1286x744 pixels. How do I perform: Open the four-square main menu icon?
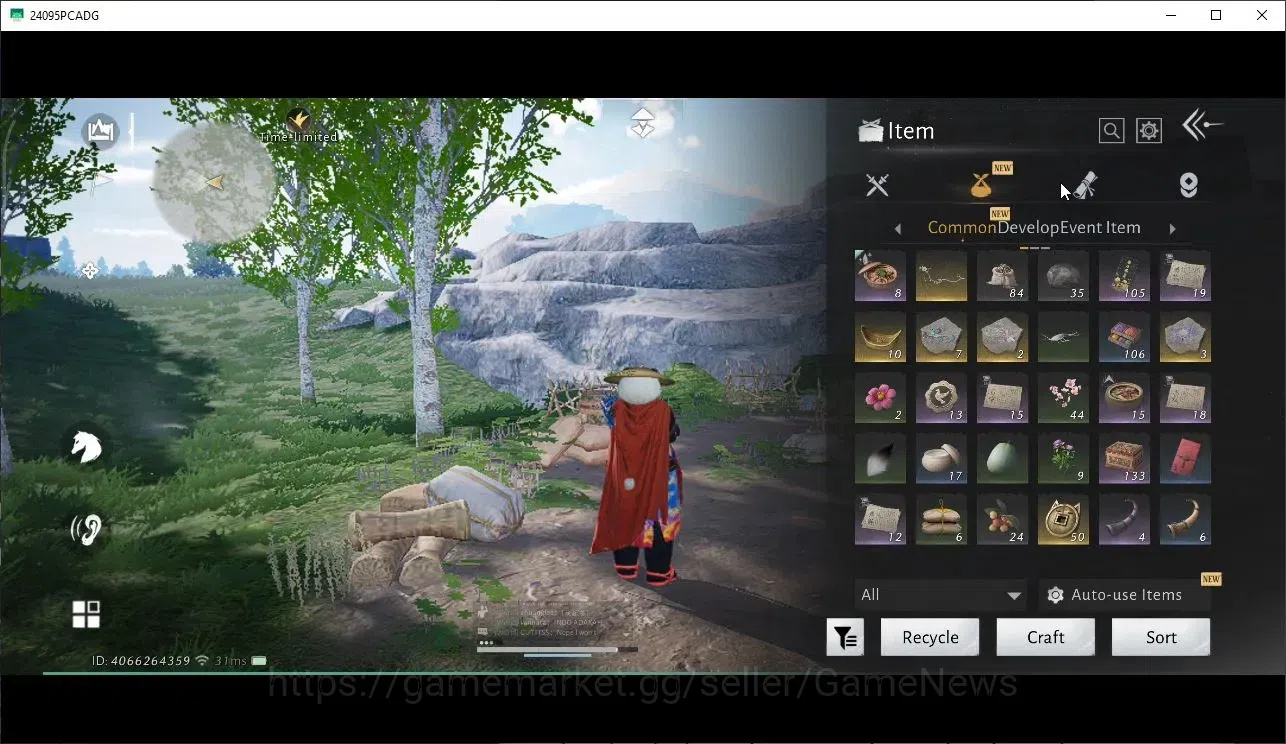[x=86, y=614]
